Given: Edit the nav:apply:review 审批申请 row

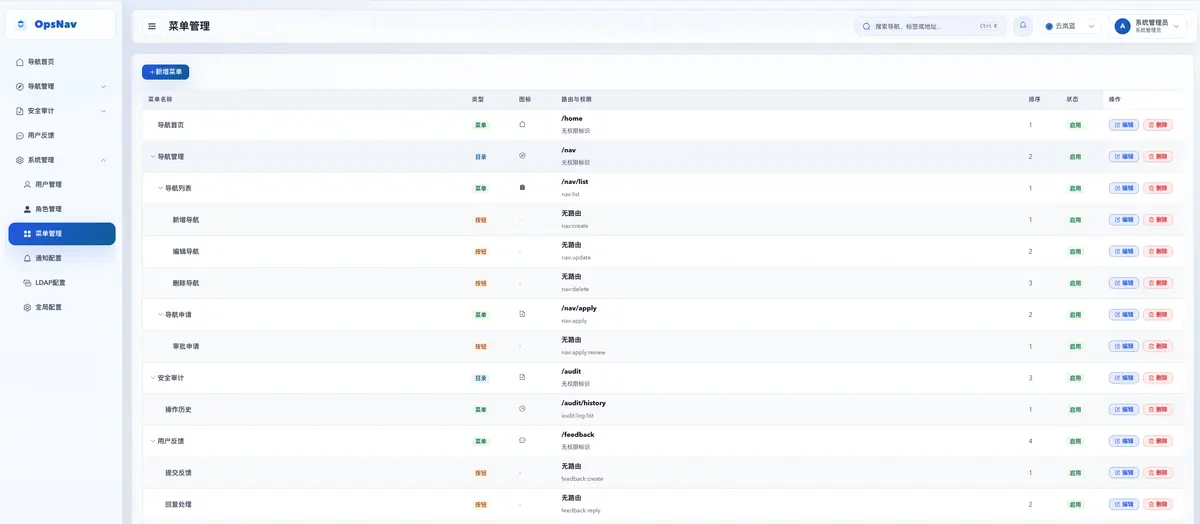Looking at the screenshot, I should click(x=1123, y=346).
